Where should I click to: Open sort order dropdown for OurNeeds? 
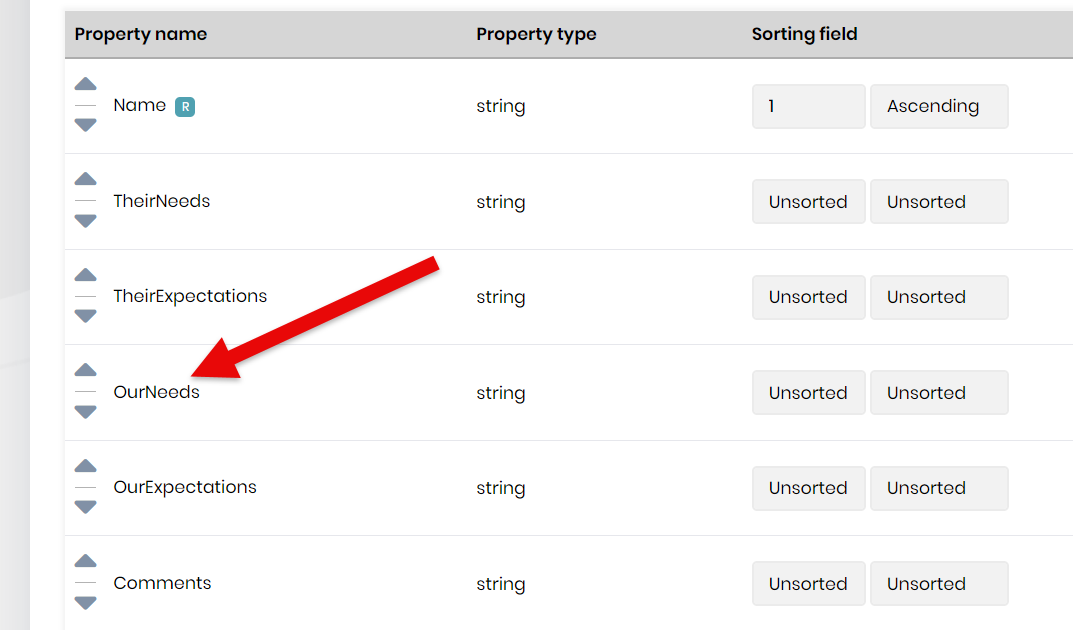(x=808, y=393)
